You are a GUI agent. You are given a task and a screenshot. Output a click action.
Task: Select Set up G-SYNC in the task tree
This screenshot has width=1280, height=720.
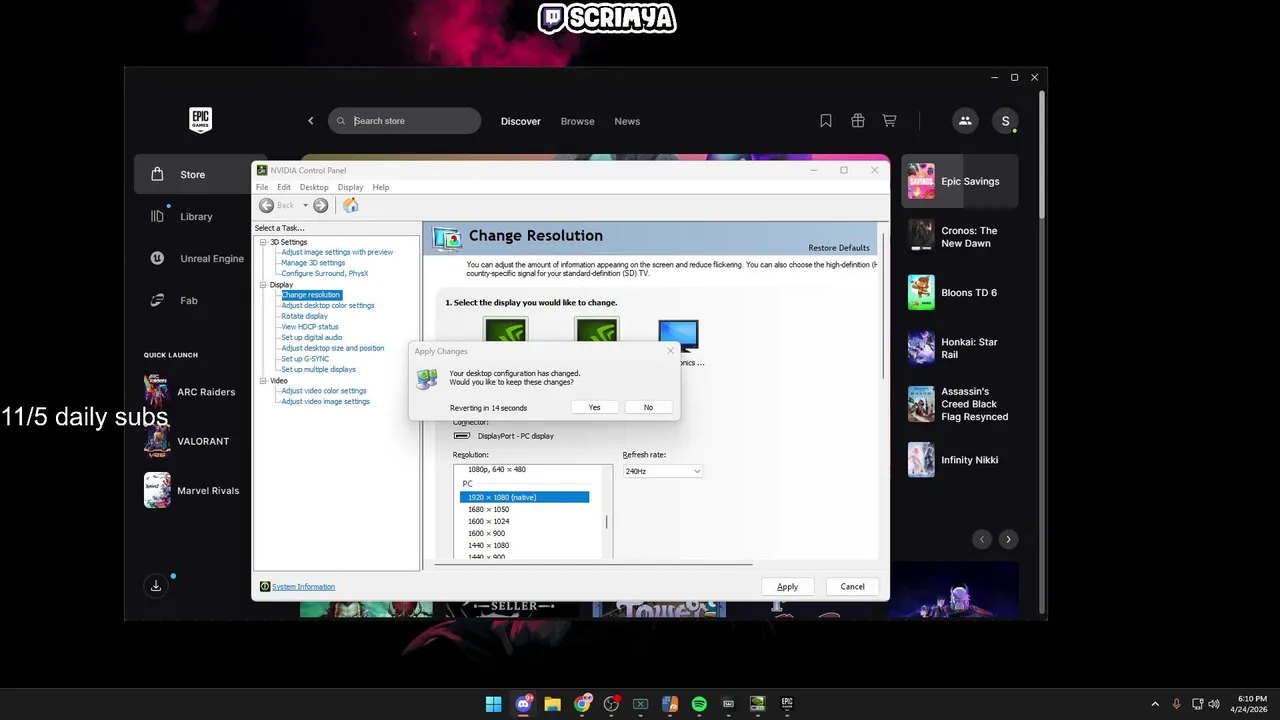coord(305,359)
